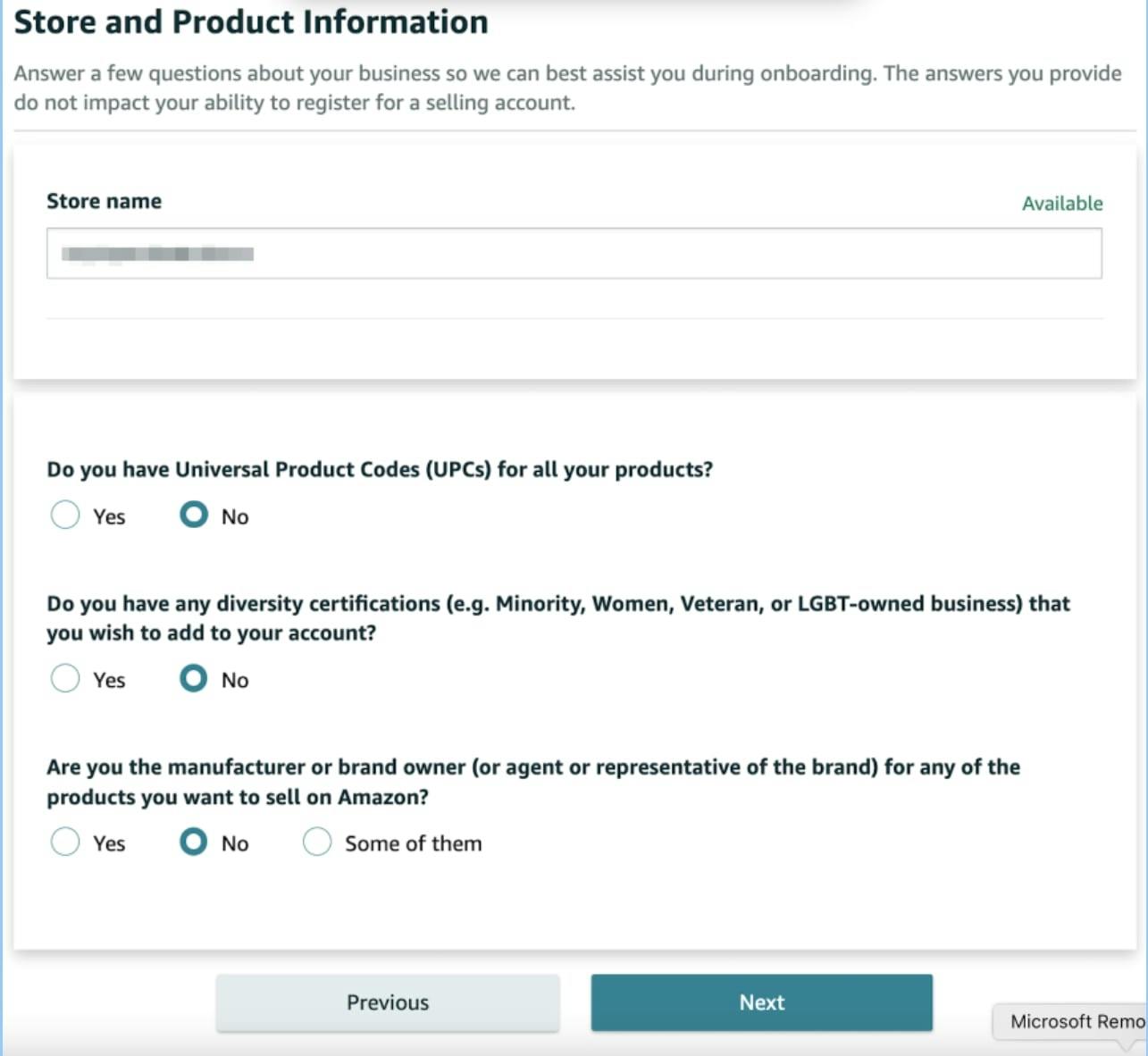The width and height of the screenshot is (1148, 1056).
Task: Click the onboarding description paragraph
Action: (566, 88)
